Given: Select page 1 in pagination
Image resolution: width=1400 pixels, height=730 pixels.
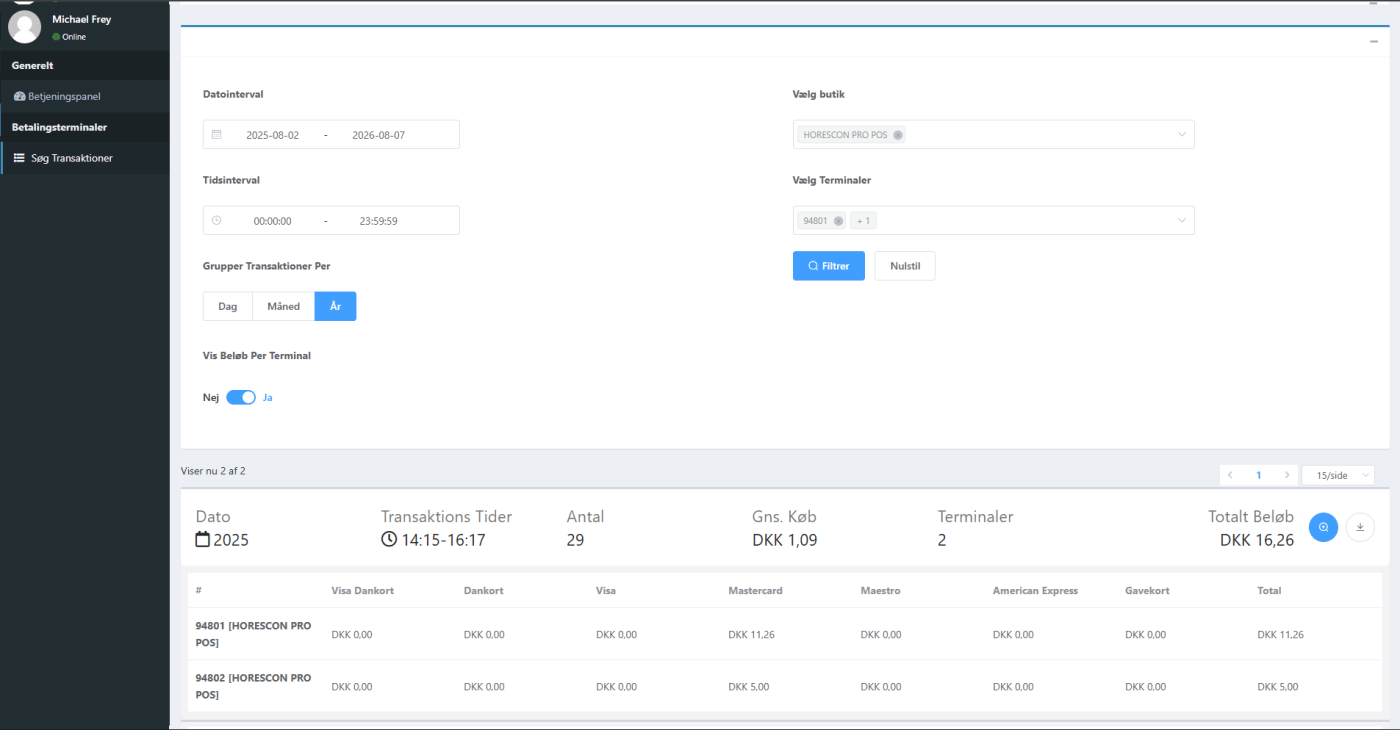Looking at the screenshot, I should coord(1259,475).
